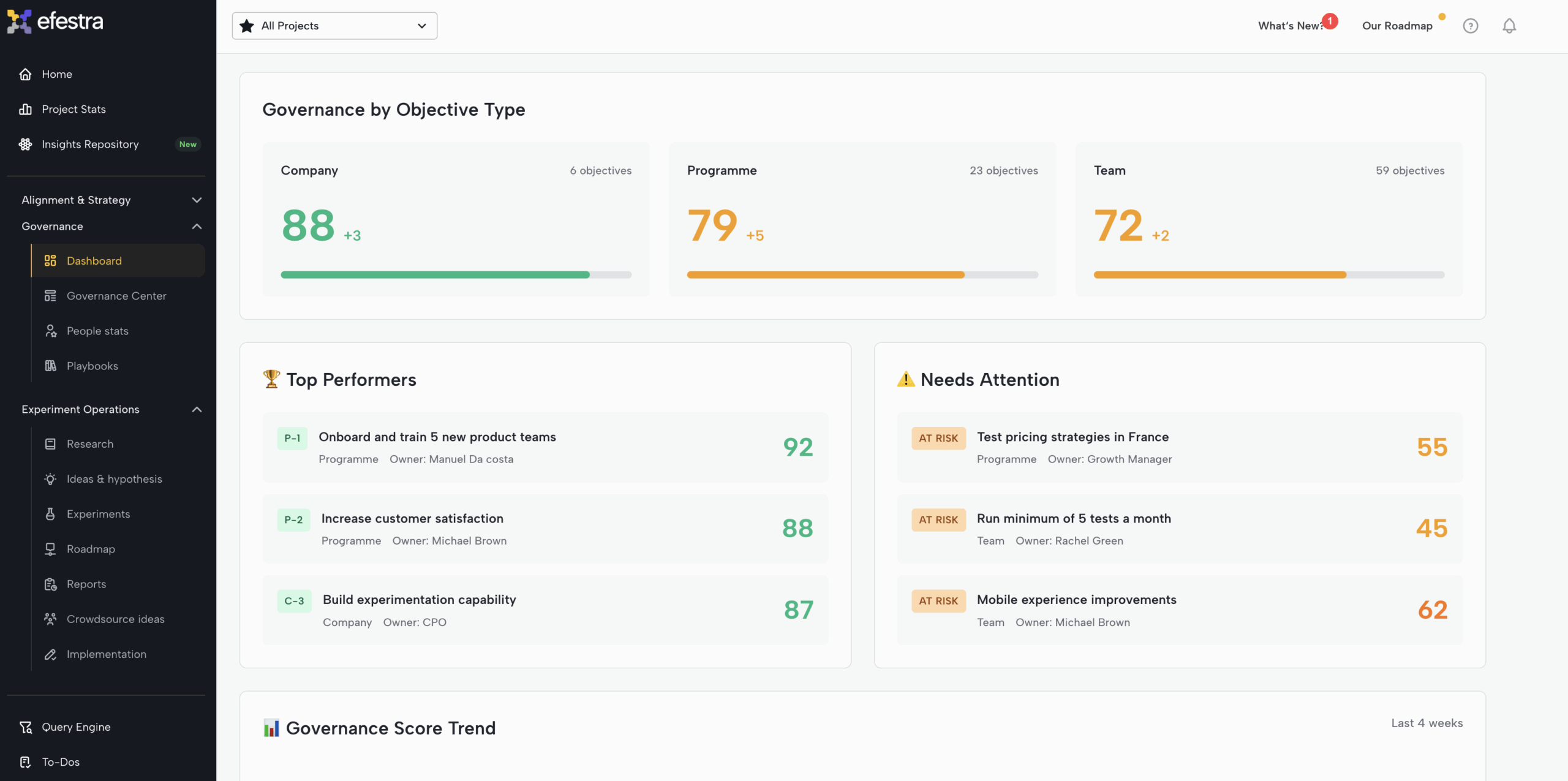
Task: Open Query Engine icon in sidebar
Action: [x=25, y=727]
